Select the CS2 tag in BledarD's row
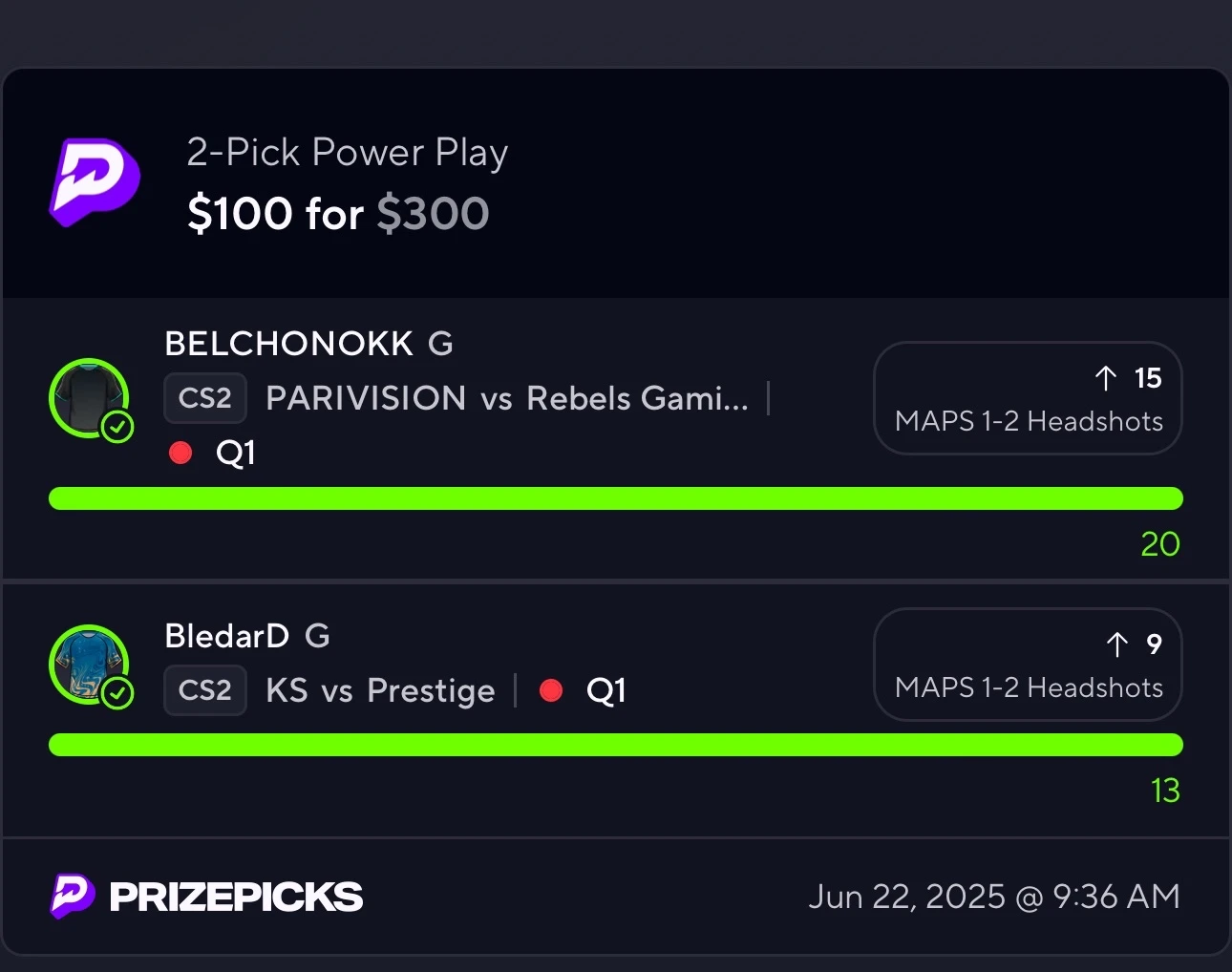Screen dimensions: 1232x972 pyautogui.click(x=205, y=690)
